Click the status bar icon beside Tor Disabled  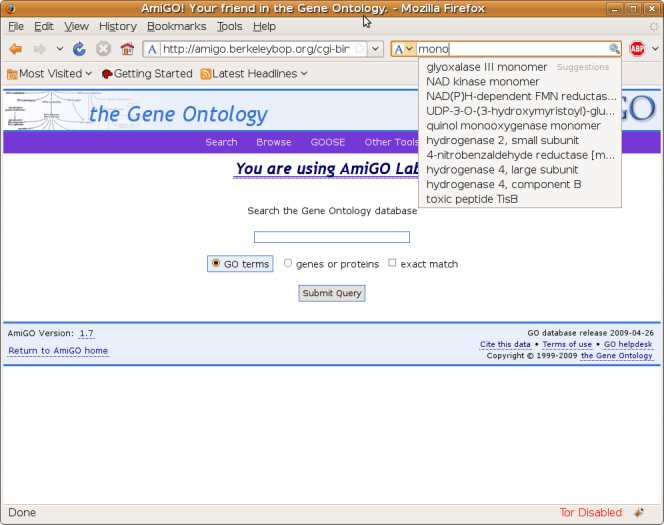(x=639, y=513)
